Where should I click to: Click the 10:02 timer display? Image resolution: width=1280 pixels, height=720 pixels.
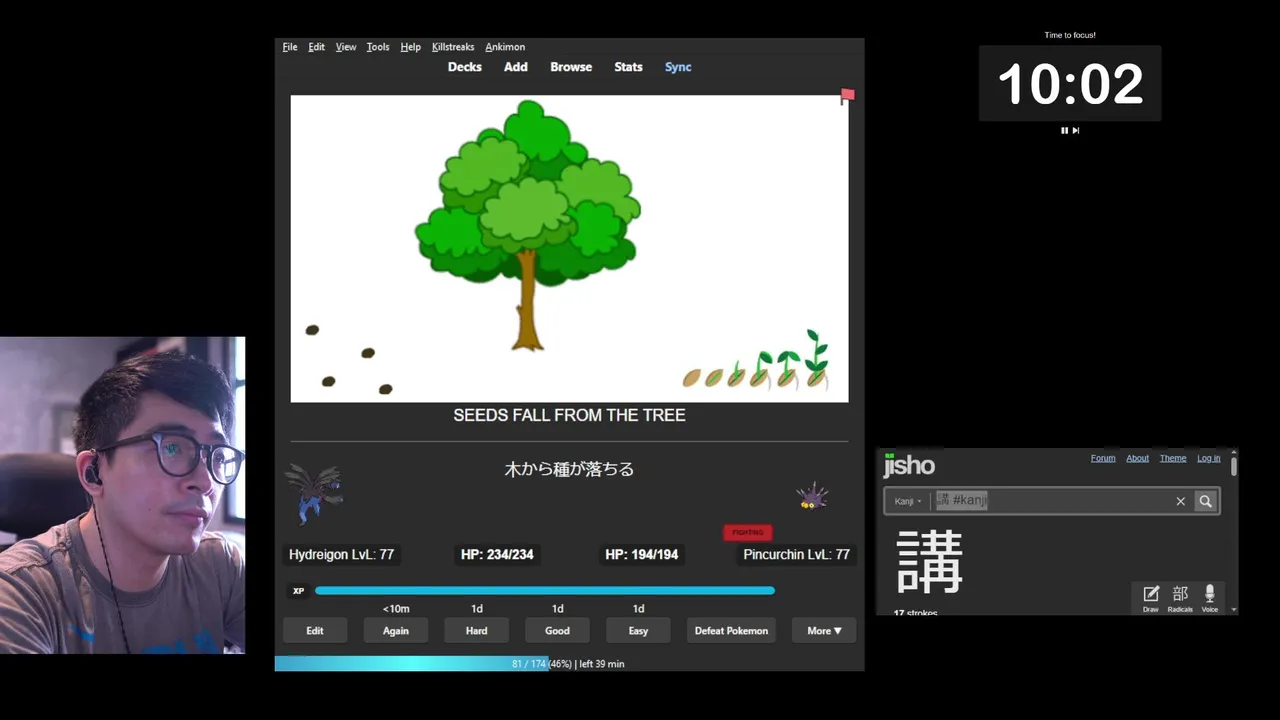click(x=1070, y=84)
